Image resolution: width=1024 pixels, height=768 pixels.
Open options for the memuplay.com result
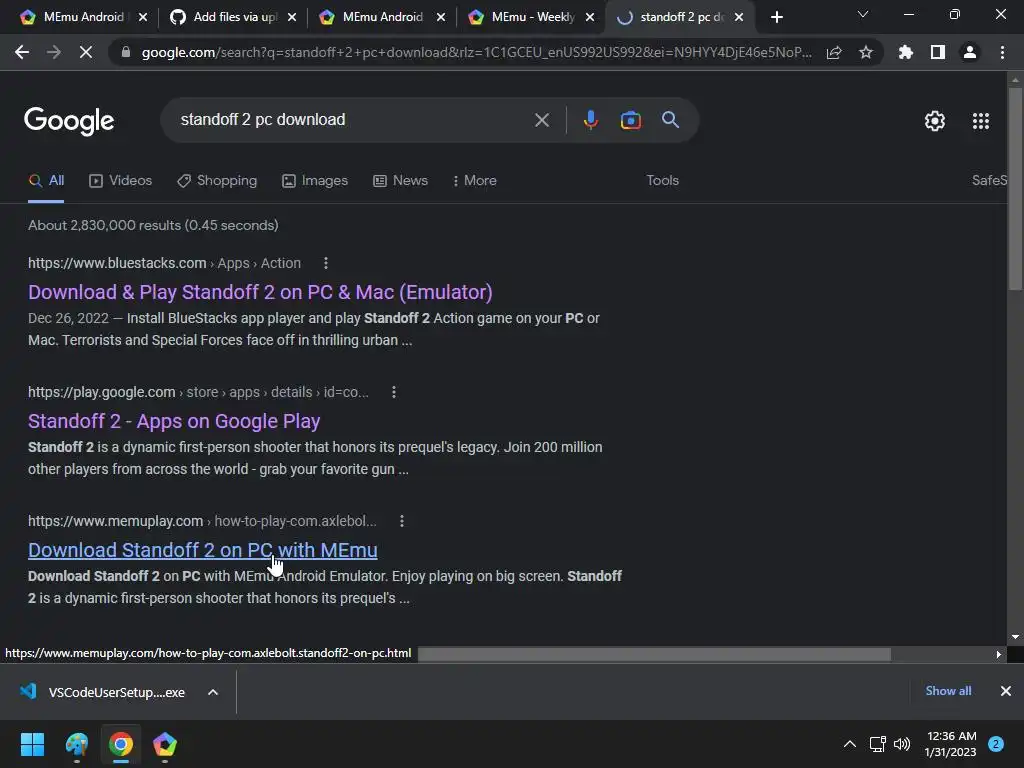click(x=402, y=521)
